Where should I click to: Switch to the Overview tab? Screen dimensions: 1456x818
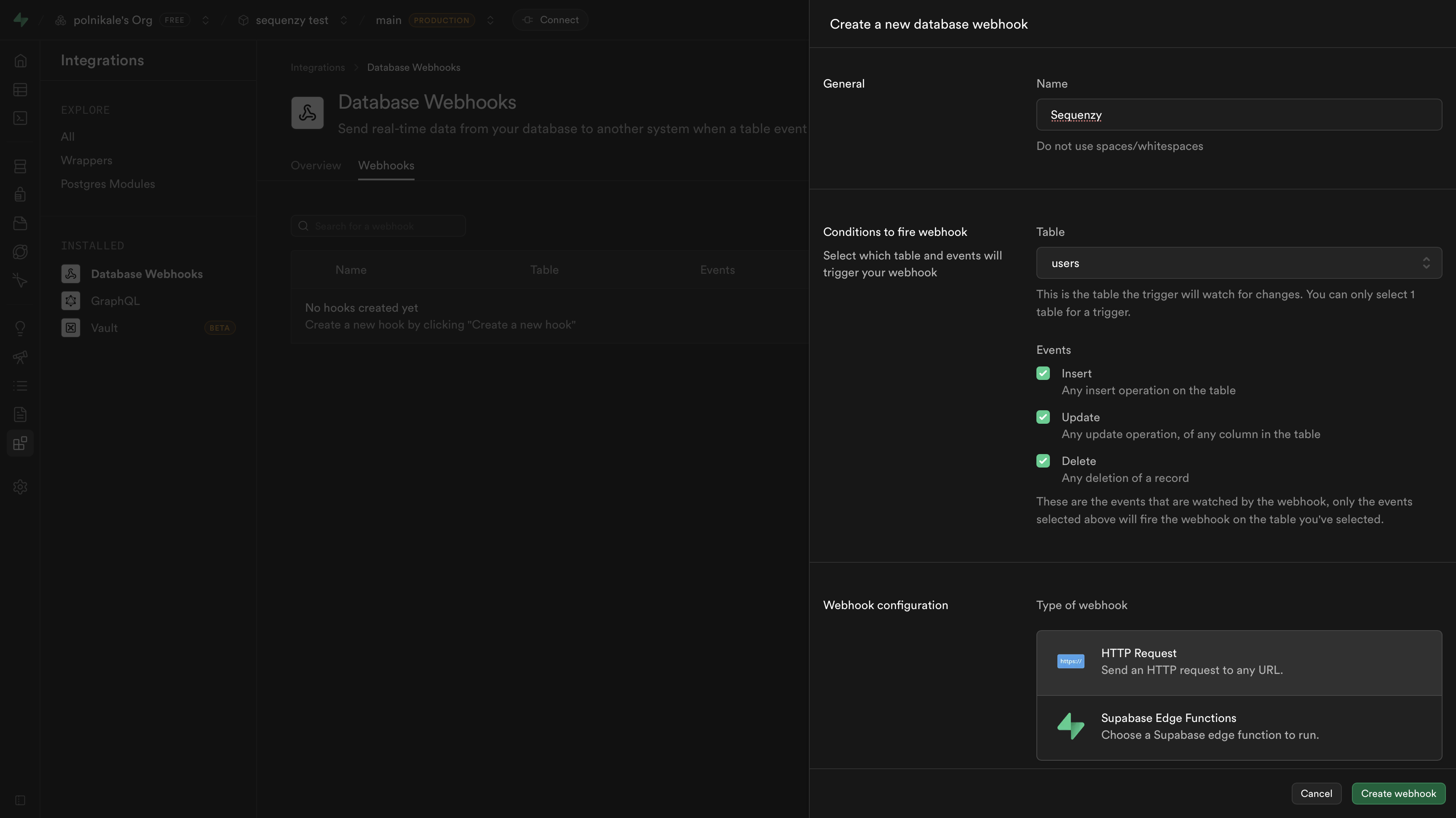click(316, 166)
